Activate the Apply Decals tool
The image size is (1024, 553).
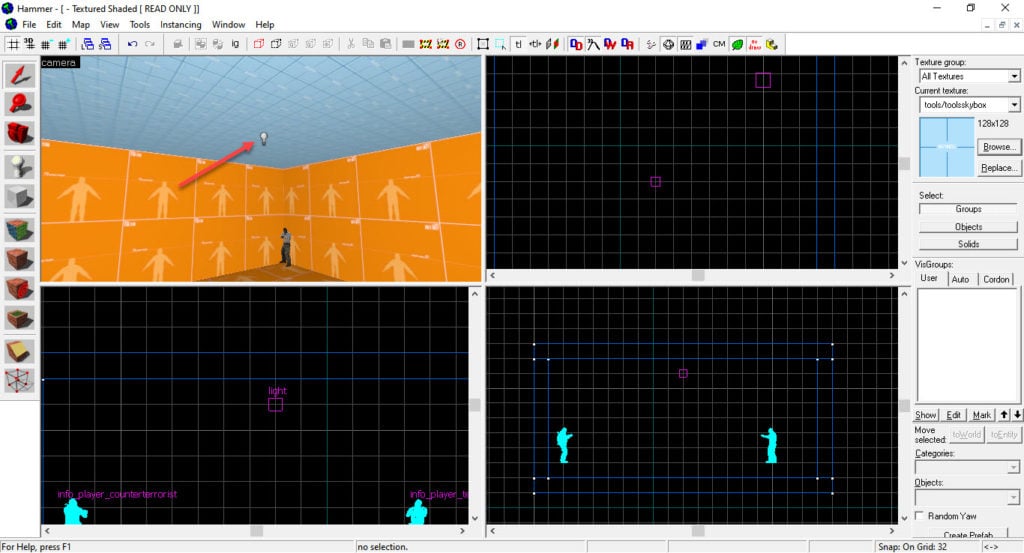20,288
